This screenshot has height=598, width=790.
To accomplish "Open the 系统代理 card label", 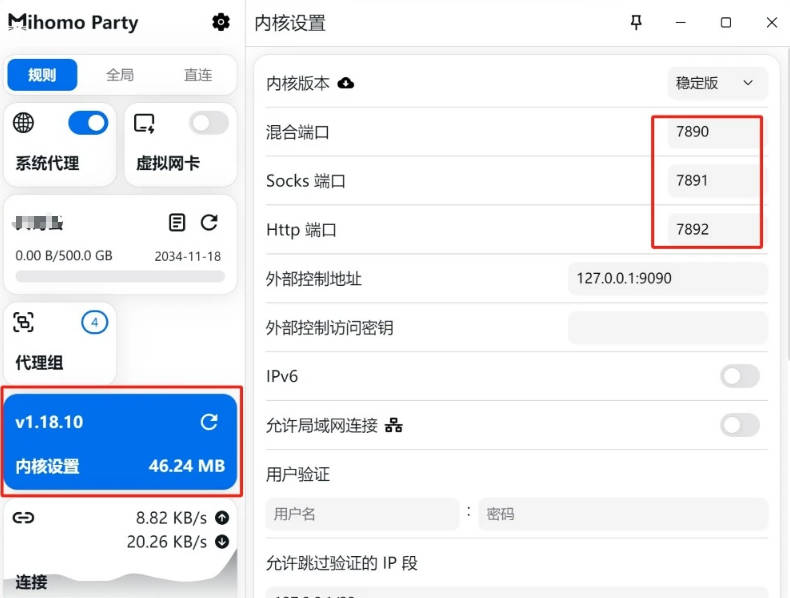I will pos(47,163).
